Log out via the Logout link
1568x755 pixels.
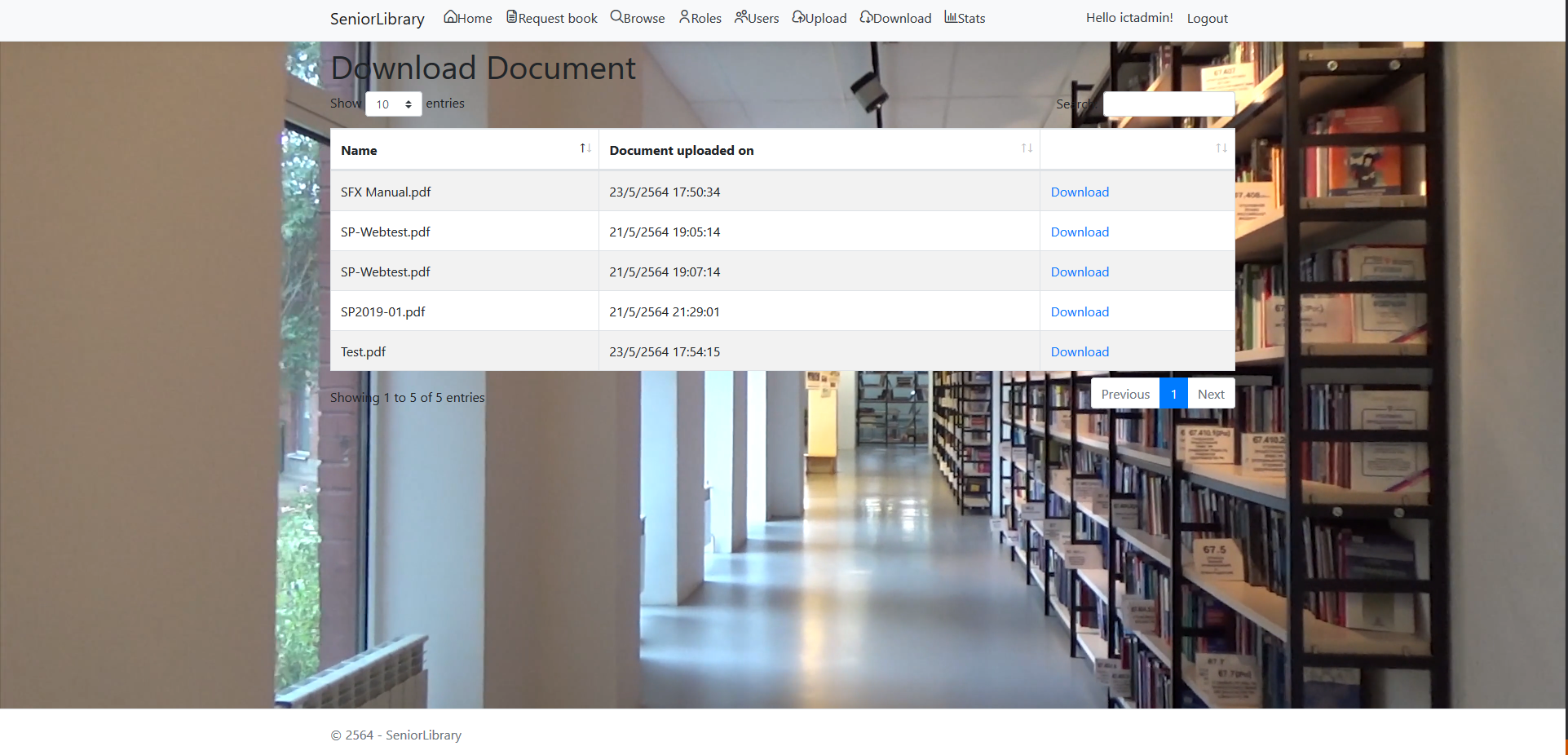(1207, 19)
